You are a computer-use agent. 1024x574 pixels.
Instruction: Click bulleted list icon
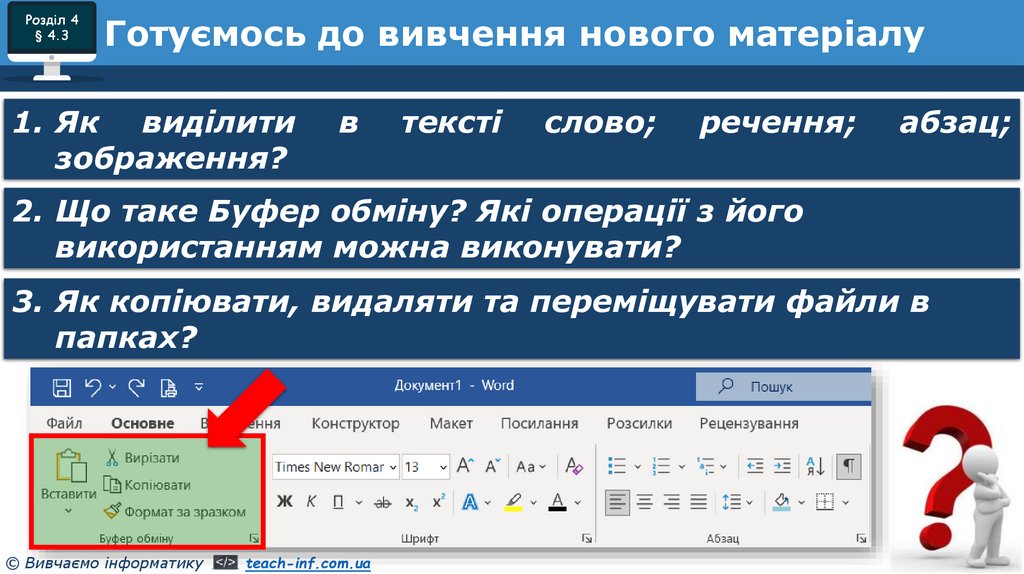point(617,466)
